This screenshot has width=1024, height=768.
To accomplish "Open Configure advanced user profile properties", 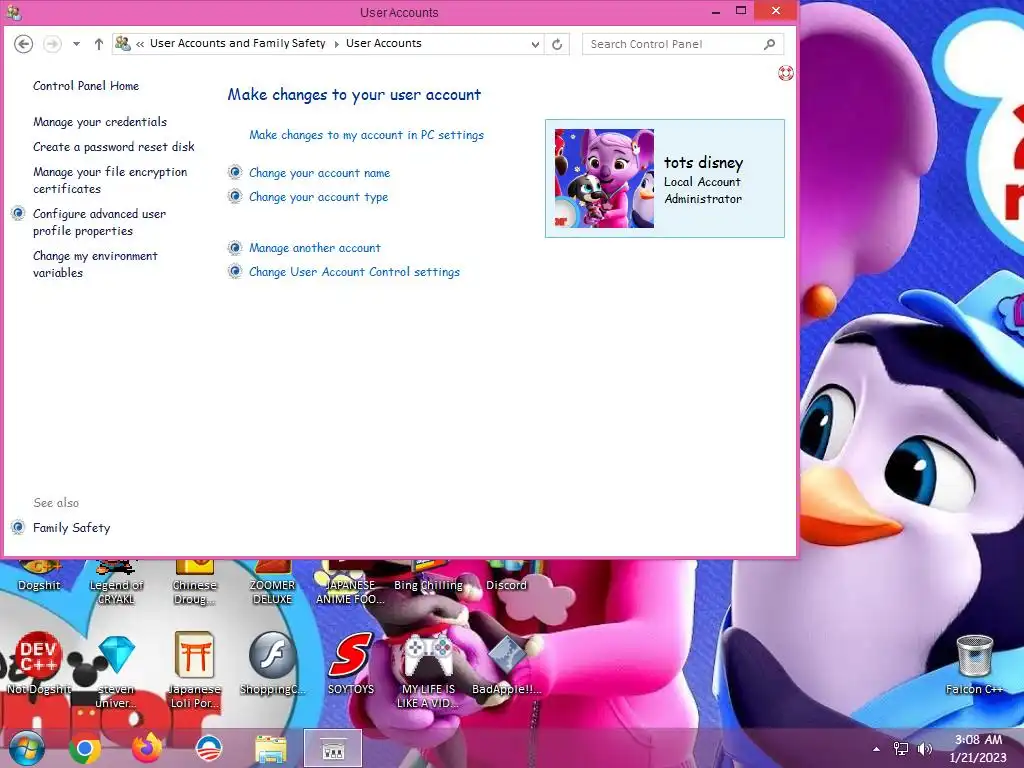I will [x=99, y=222].
